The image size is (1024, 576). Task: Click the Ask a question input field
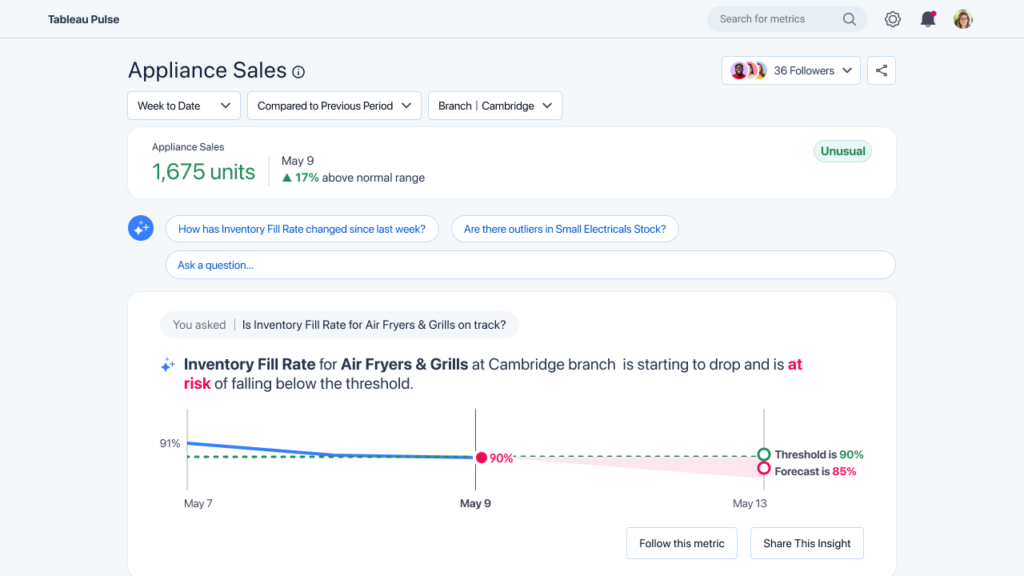(529, 264)
